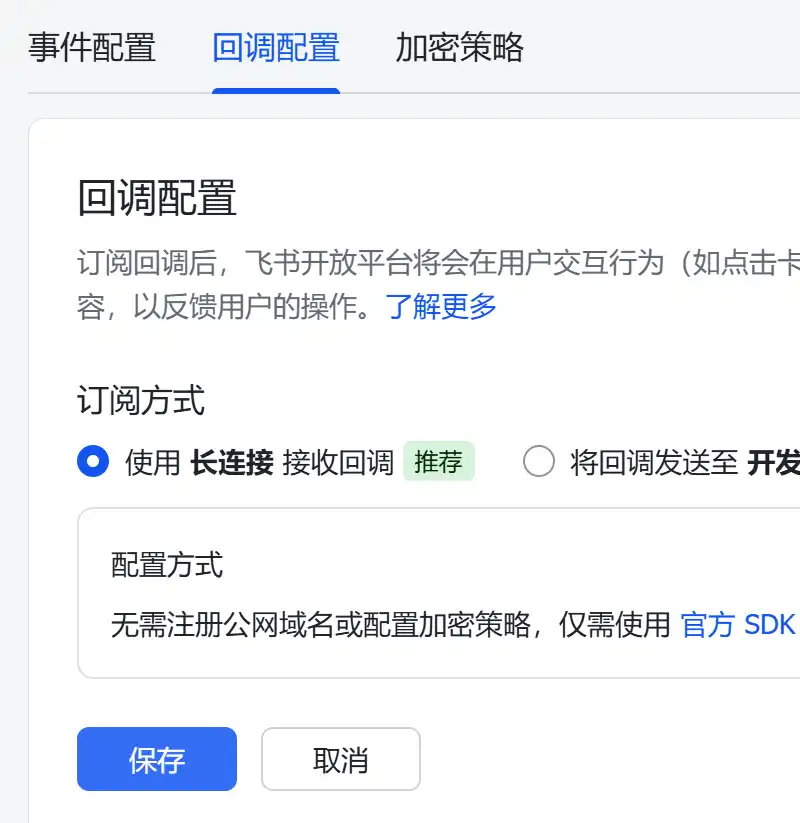Click the green 推荐 badge
The image size is (800, 823).
pyautogui.click(x=438, y=461)
